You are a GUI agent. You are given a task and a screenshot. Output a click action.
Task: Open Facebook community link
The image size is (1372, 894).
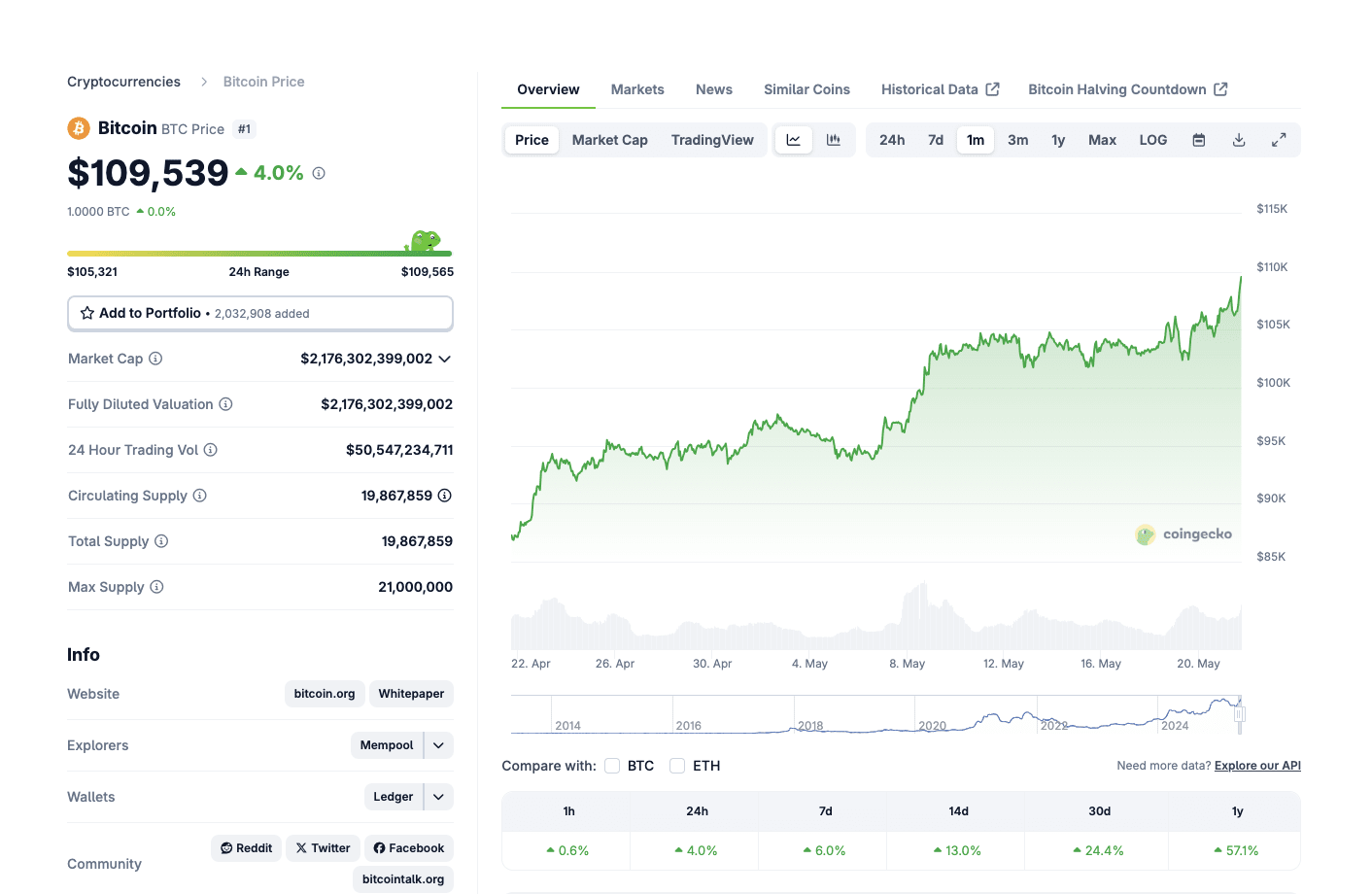point(409,848)
